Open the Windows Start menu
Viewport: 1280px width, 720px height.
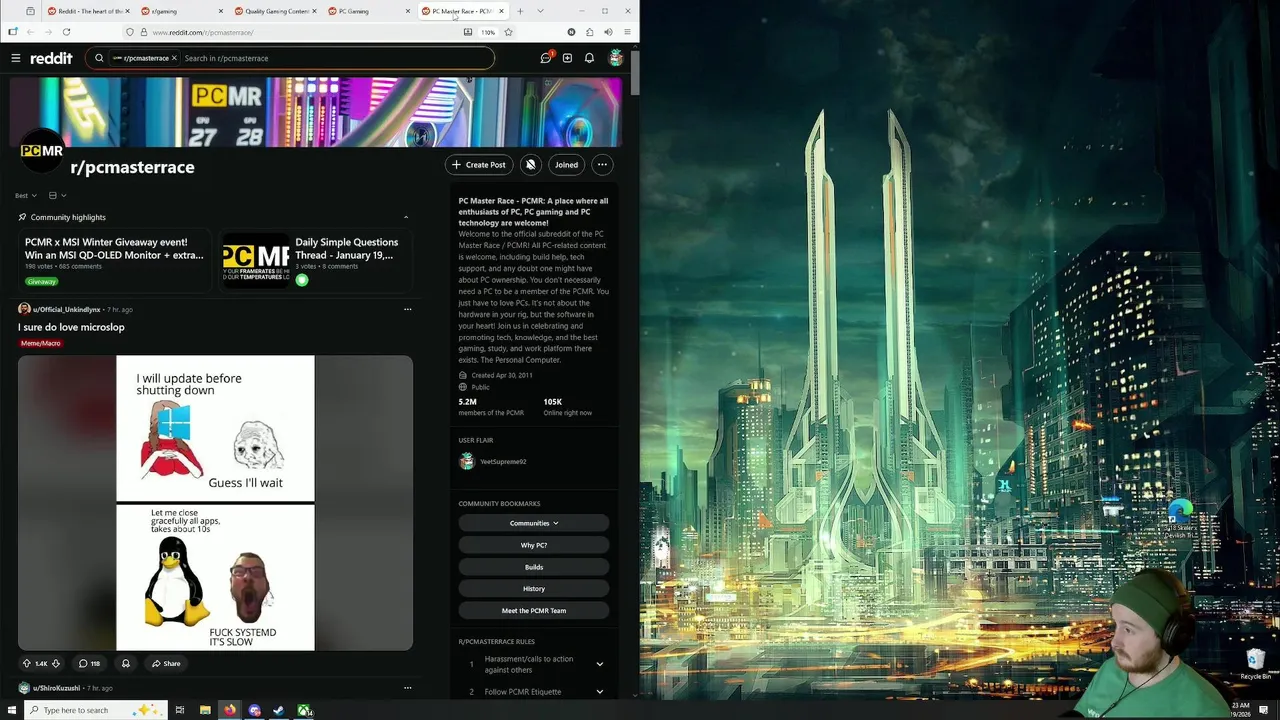[13, 710]
